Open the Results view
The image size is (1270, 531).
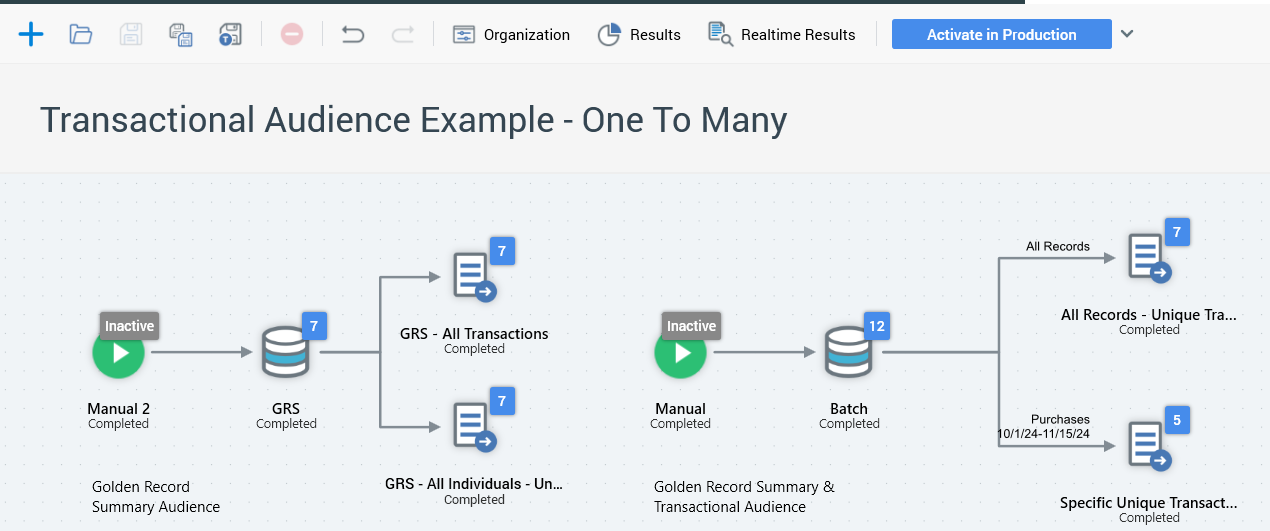click(x=639, y=34)
